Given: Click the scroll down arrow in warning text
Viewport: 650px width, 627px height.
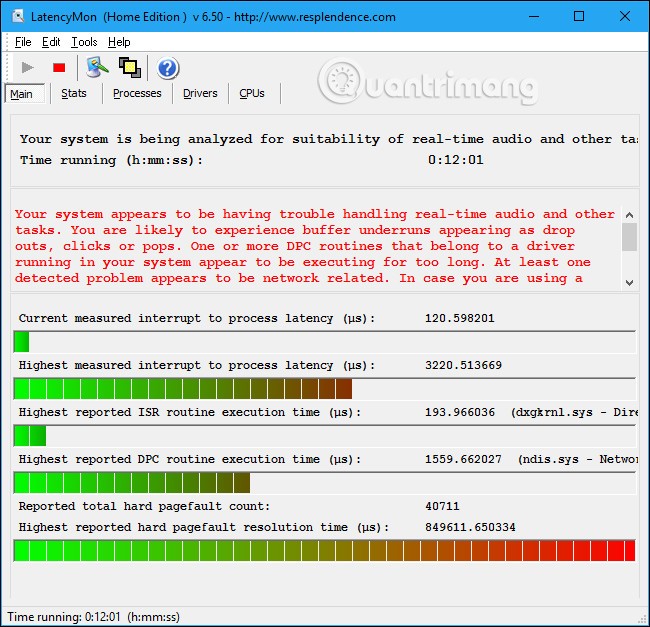Looking at the screenshot, I should (x=629, y=282).
